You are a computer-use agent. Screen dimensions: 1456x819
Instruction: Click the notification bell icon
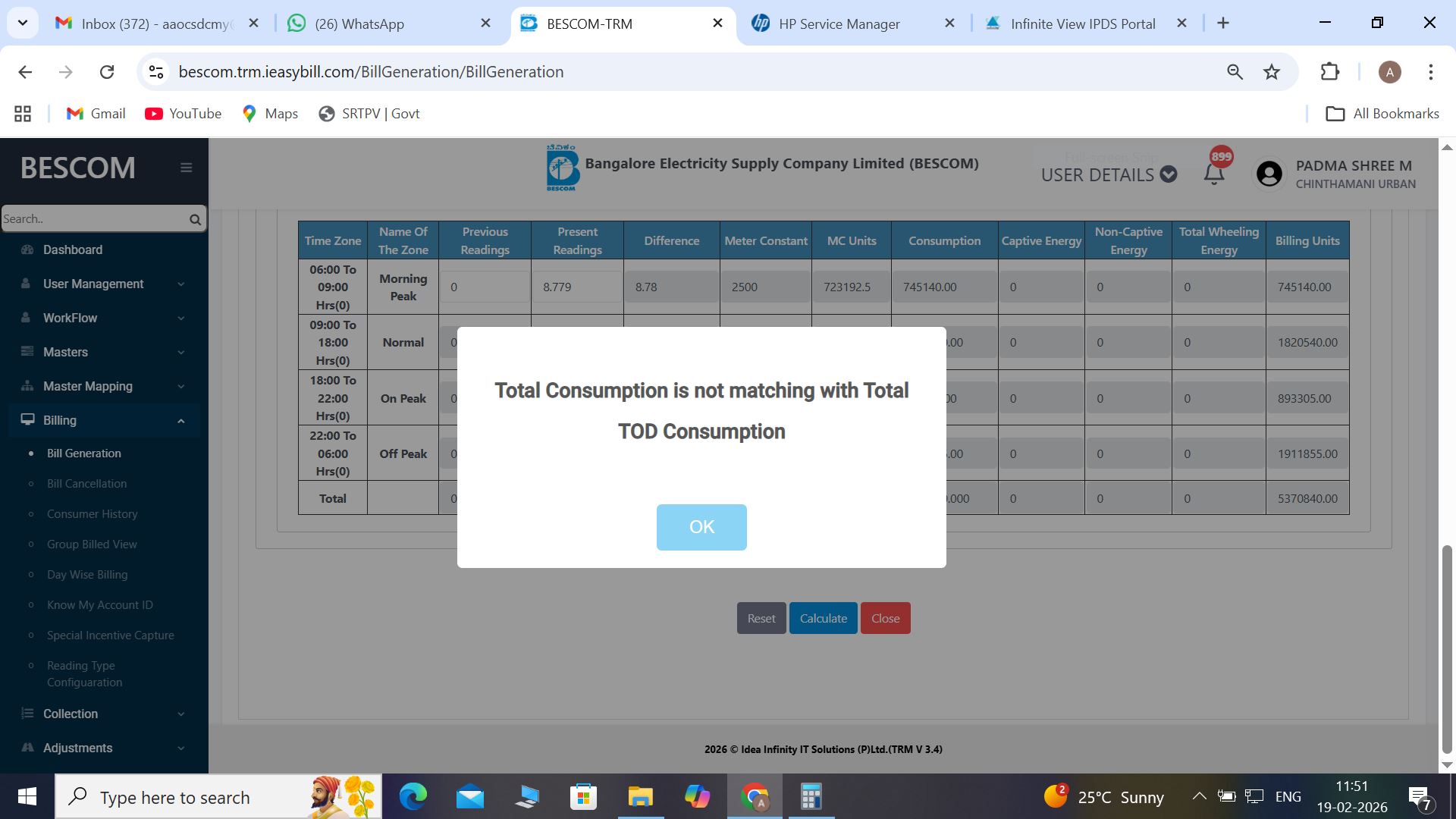[1214, 174]
